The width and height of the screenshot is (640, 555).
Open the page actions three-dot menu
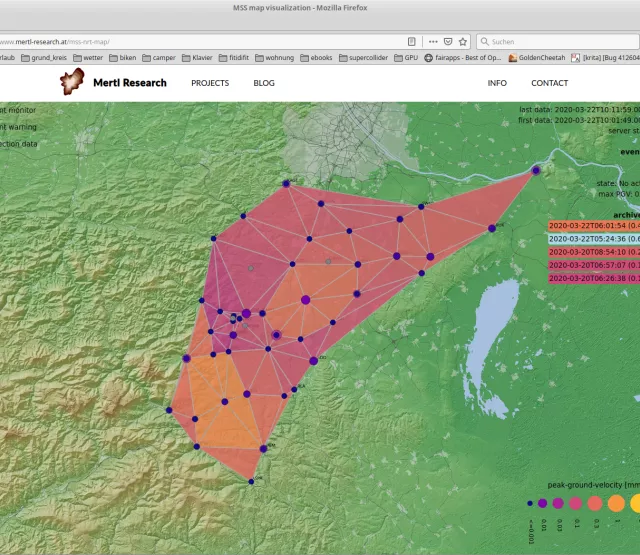[433, 42]
